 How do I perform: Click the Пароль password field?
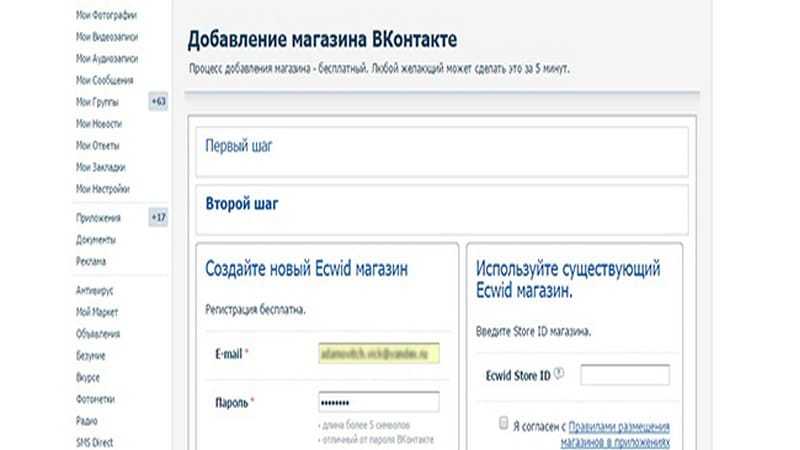tap(379, 402)
